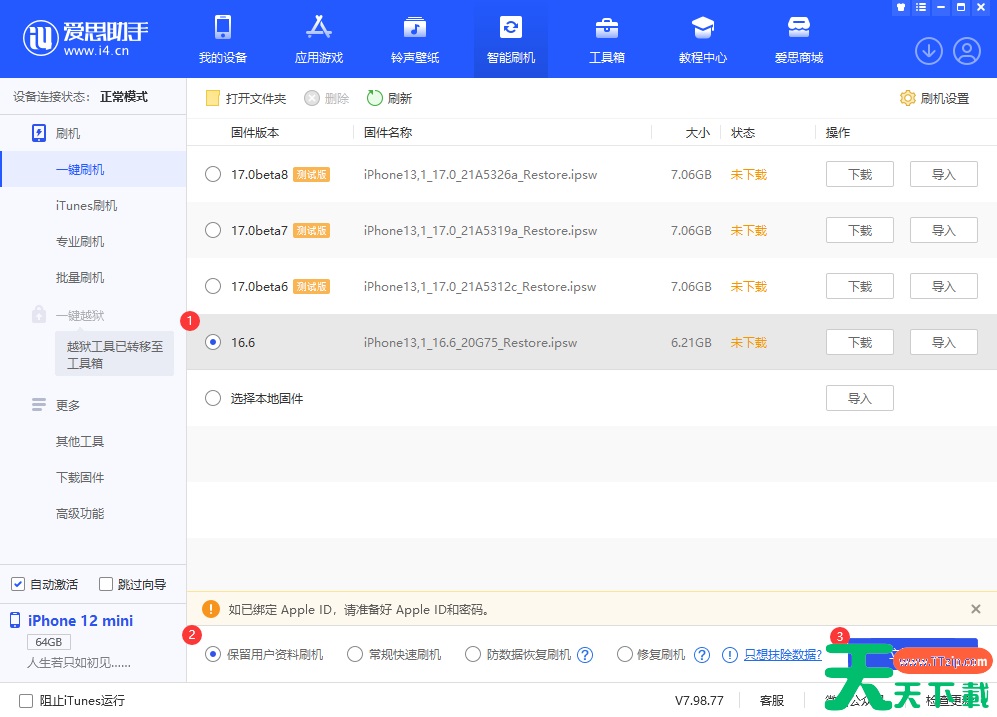This screenshot has width=997, height=717.
Task: Select the 17.0beta8 firmware radio button
Action: coord(213,174)
